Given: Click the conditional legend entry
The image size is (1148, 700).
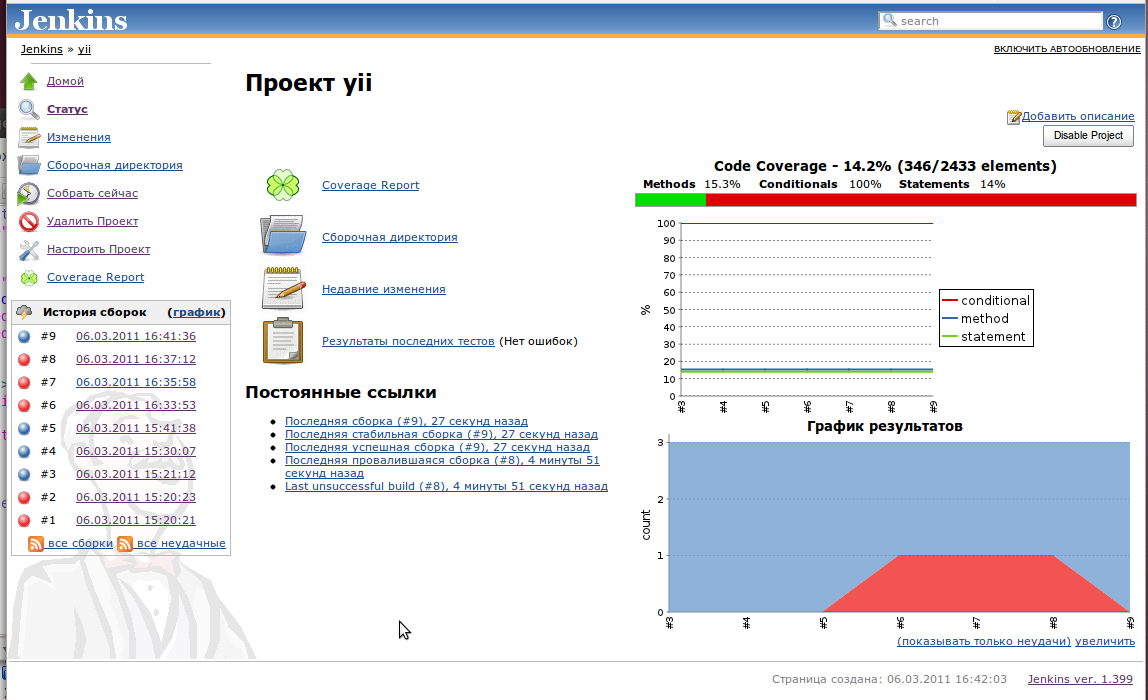Looking at the screenshot, I should [x=986, y=300].
